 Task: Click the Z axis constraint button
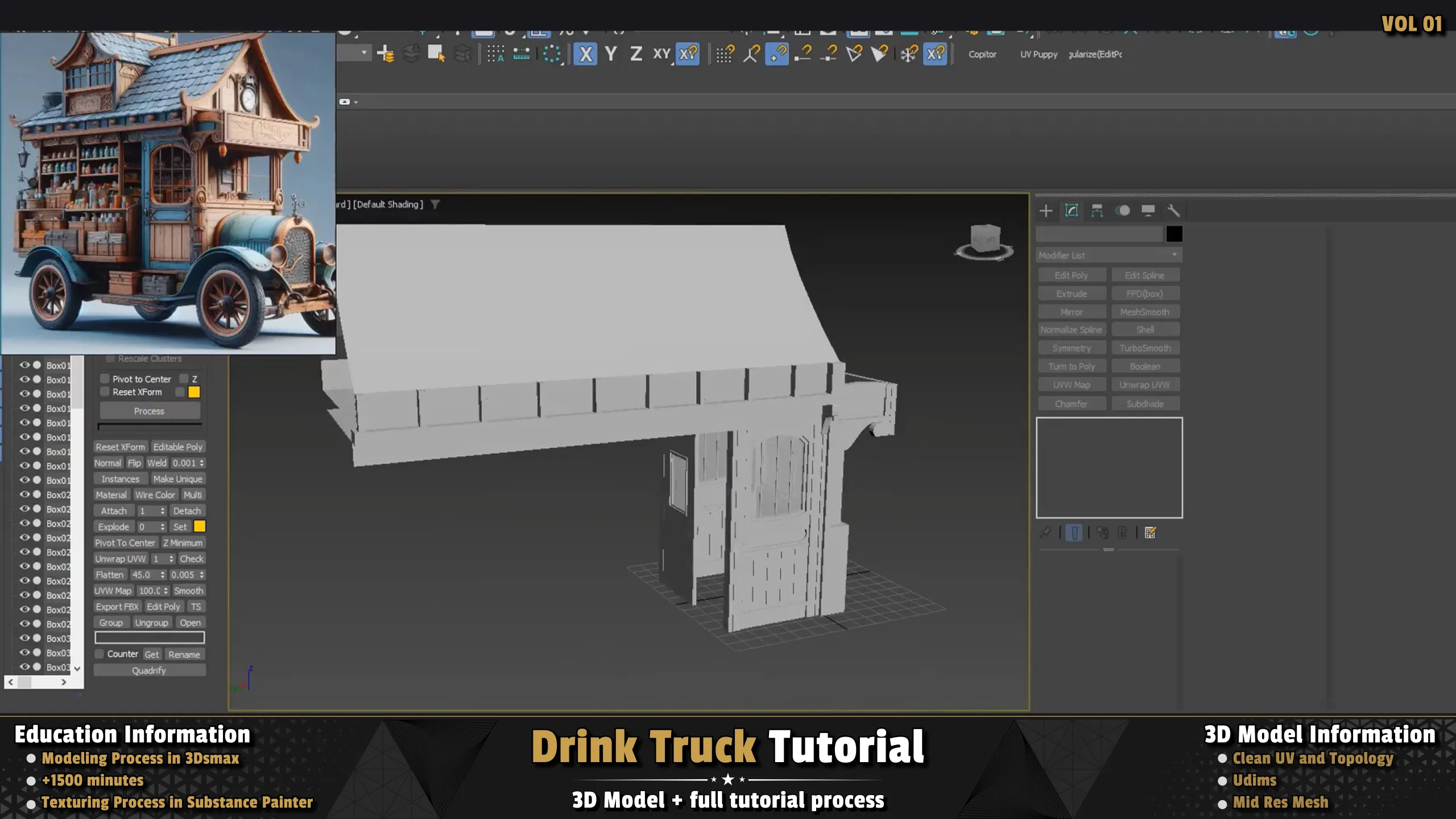coord(636,55)
